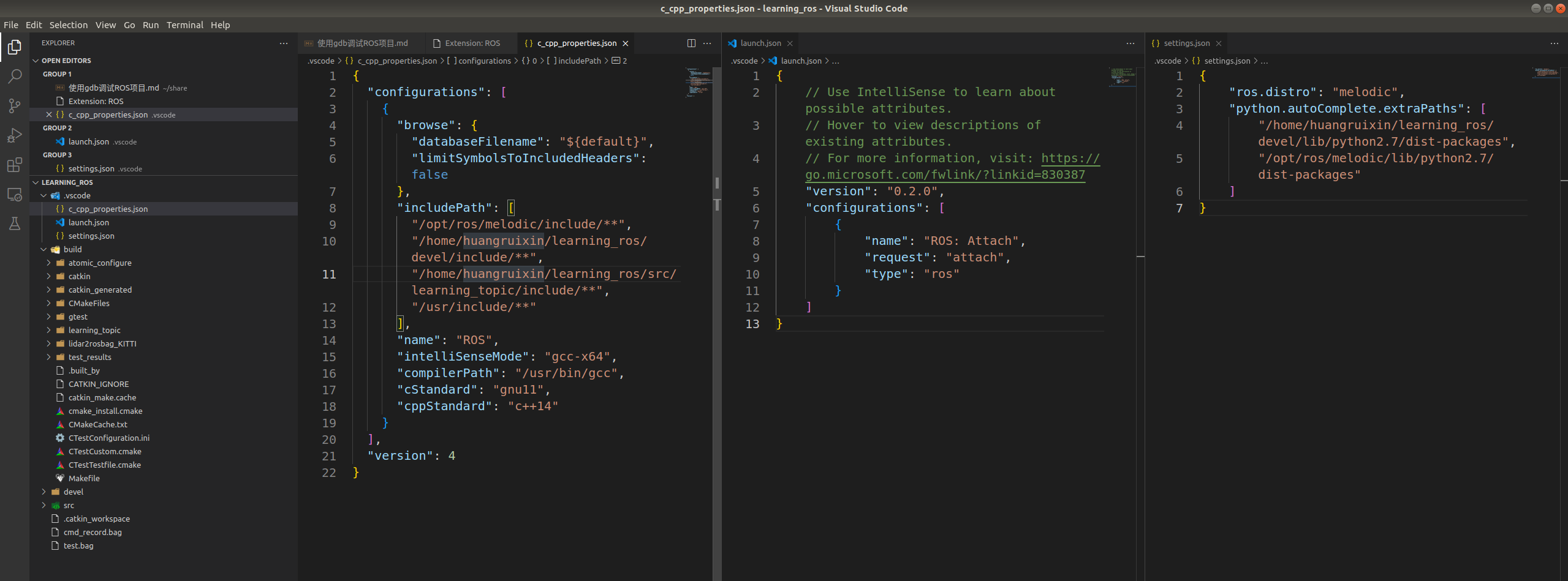Click the settings.json editor minimap
The width and height of the screenshot is (1568, 581).
pyautogui.click(x=1546, y=73)
